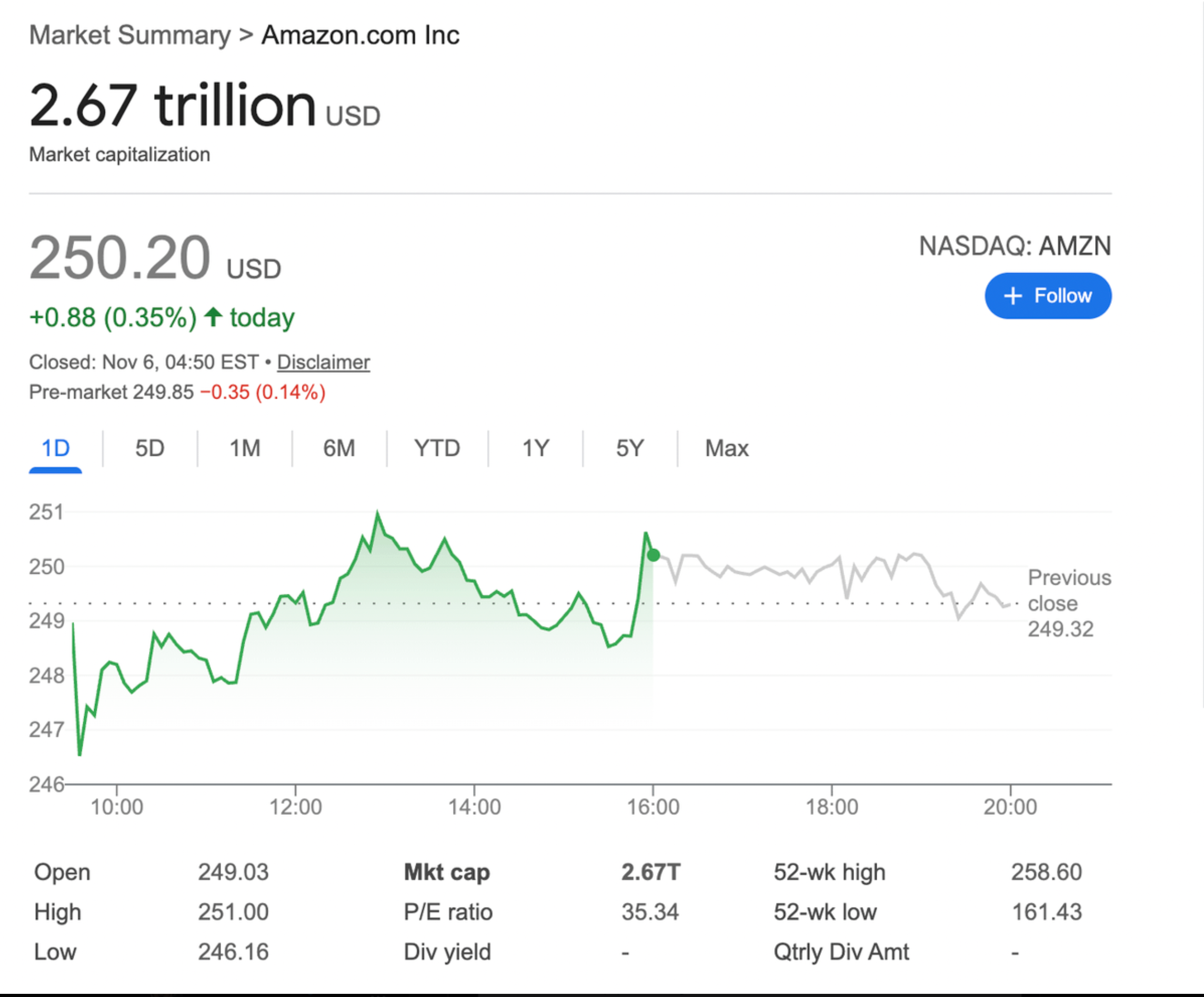Select the 1D time range tab

56,448
